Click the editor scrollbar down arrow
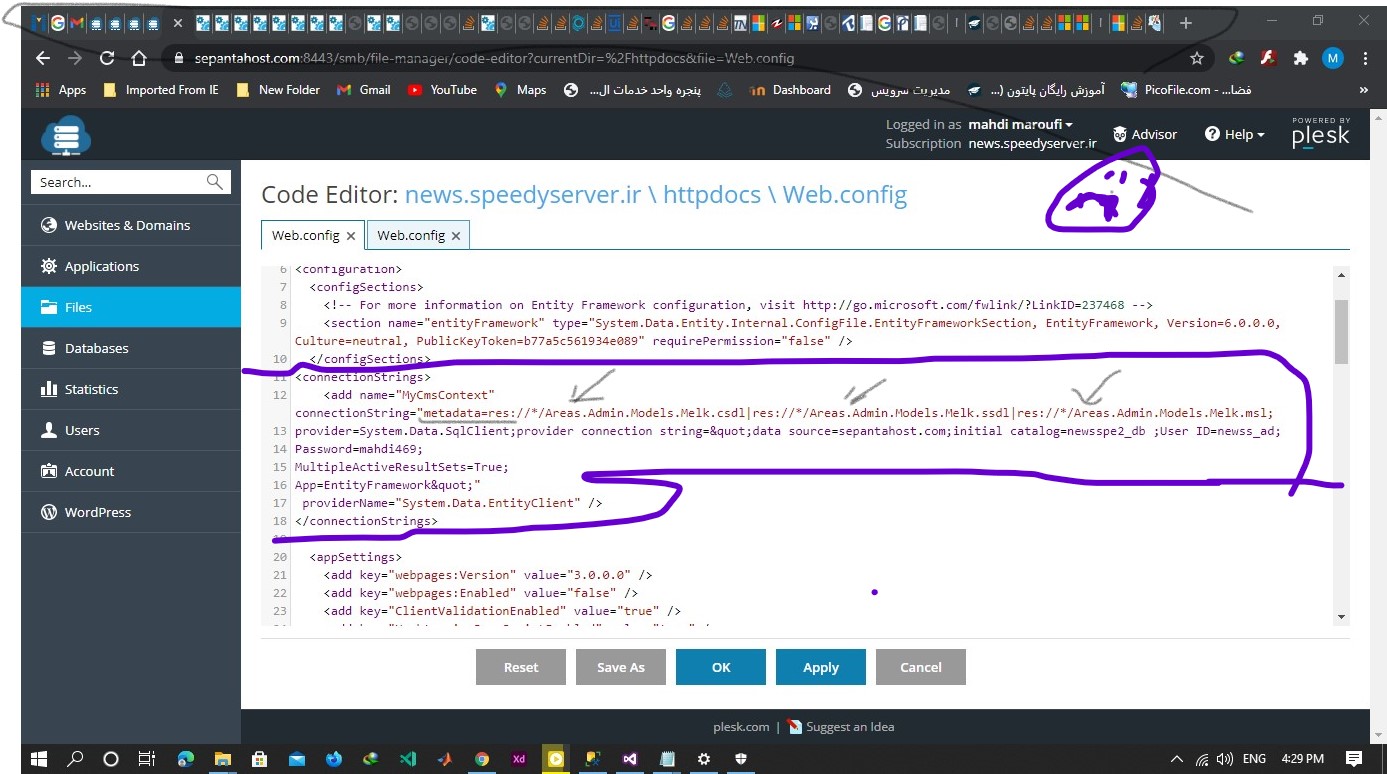The width and height of the screenshot is (1387, 774). pyautogui.click(x=1341, y=617)
